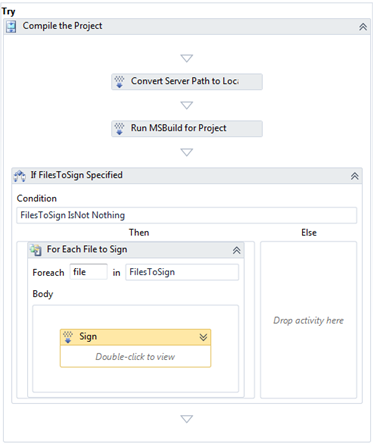This screenshot has width=373, height=444.
Task: Collapse the Compile the Project sequence
Action: 363,27
